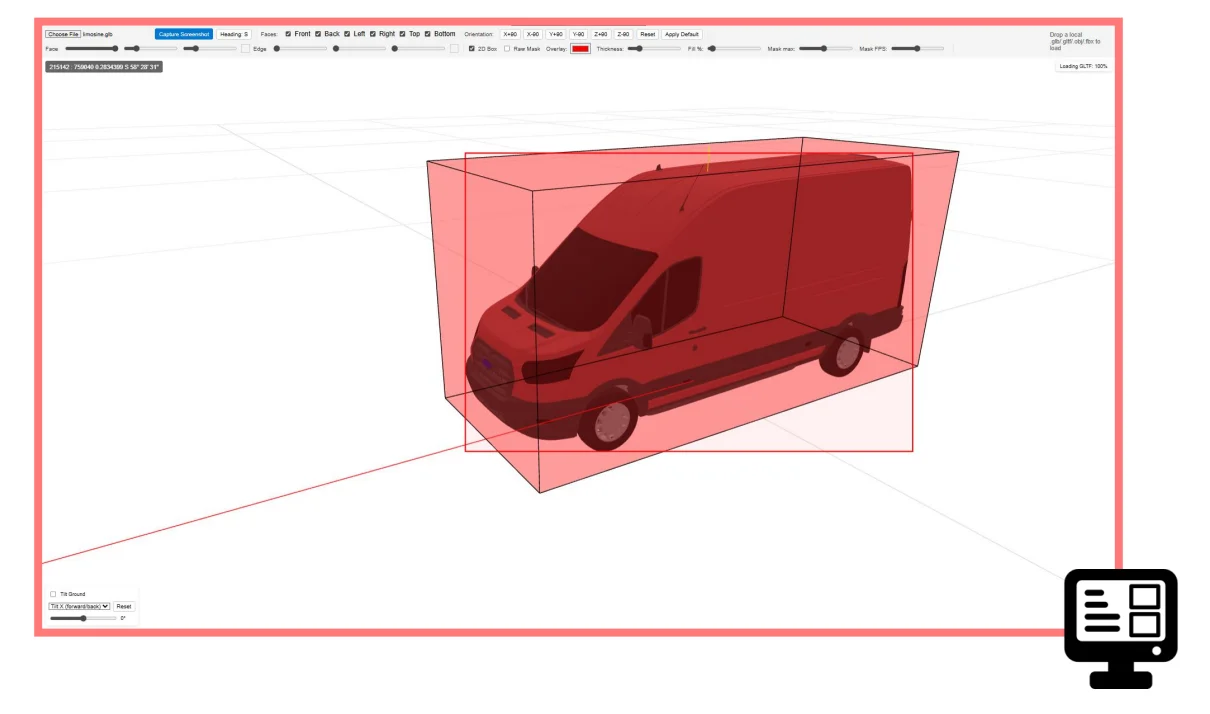Rotate orientation with the Z+90 button
The height and width of the screenshot is (714, 1210).
pos(601,34)
